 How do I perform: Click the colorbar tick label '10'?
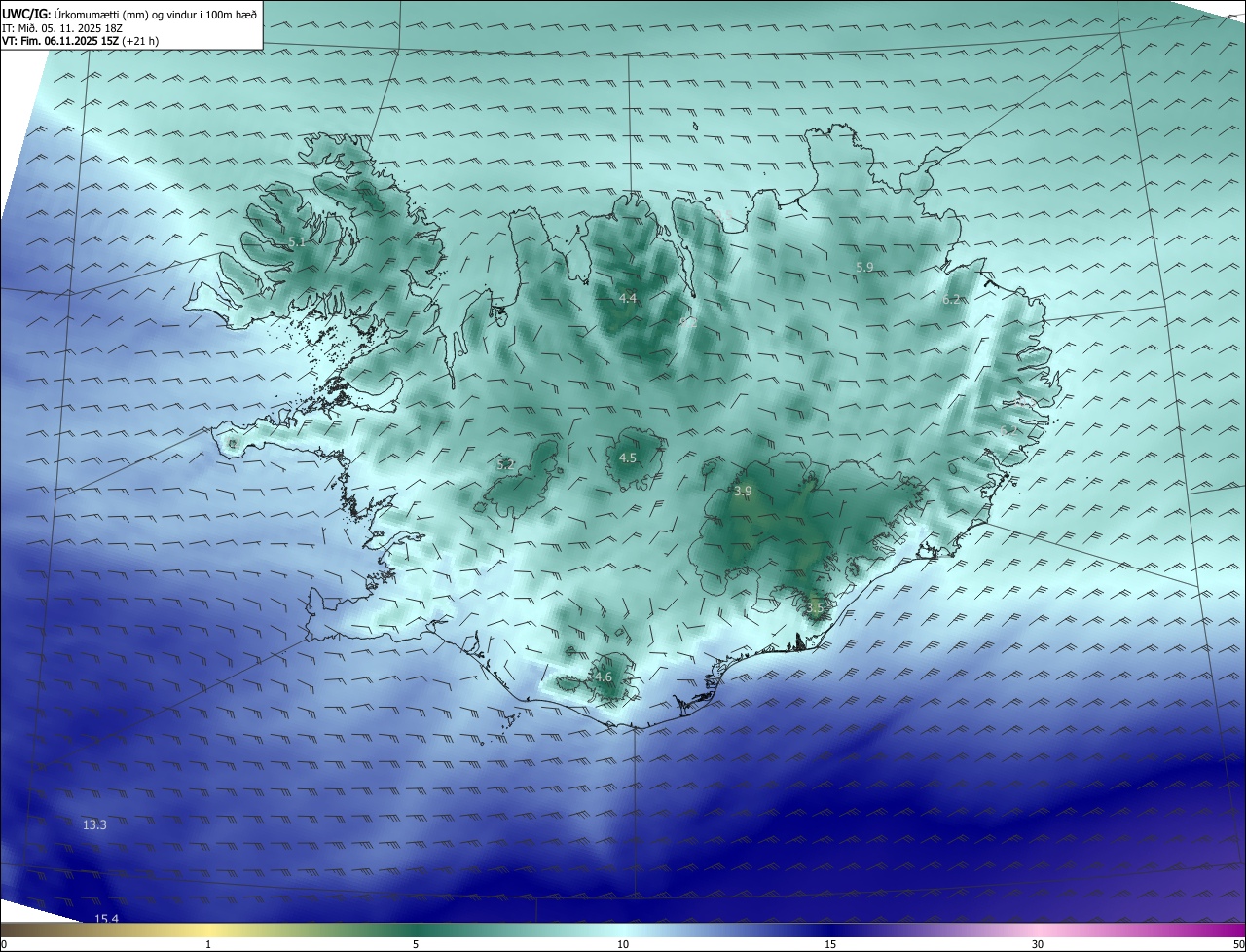pos(623,944)
